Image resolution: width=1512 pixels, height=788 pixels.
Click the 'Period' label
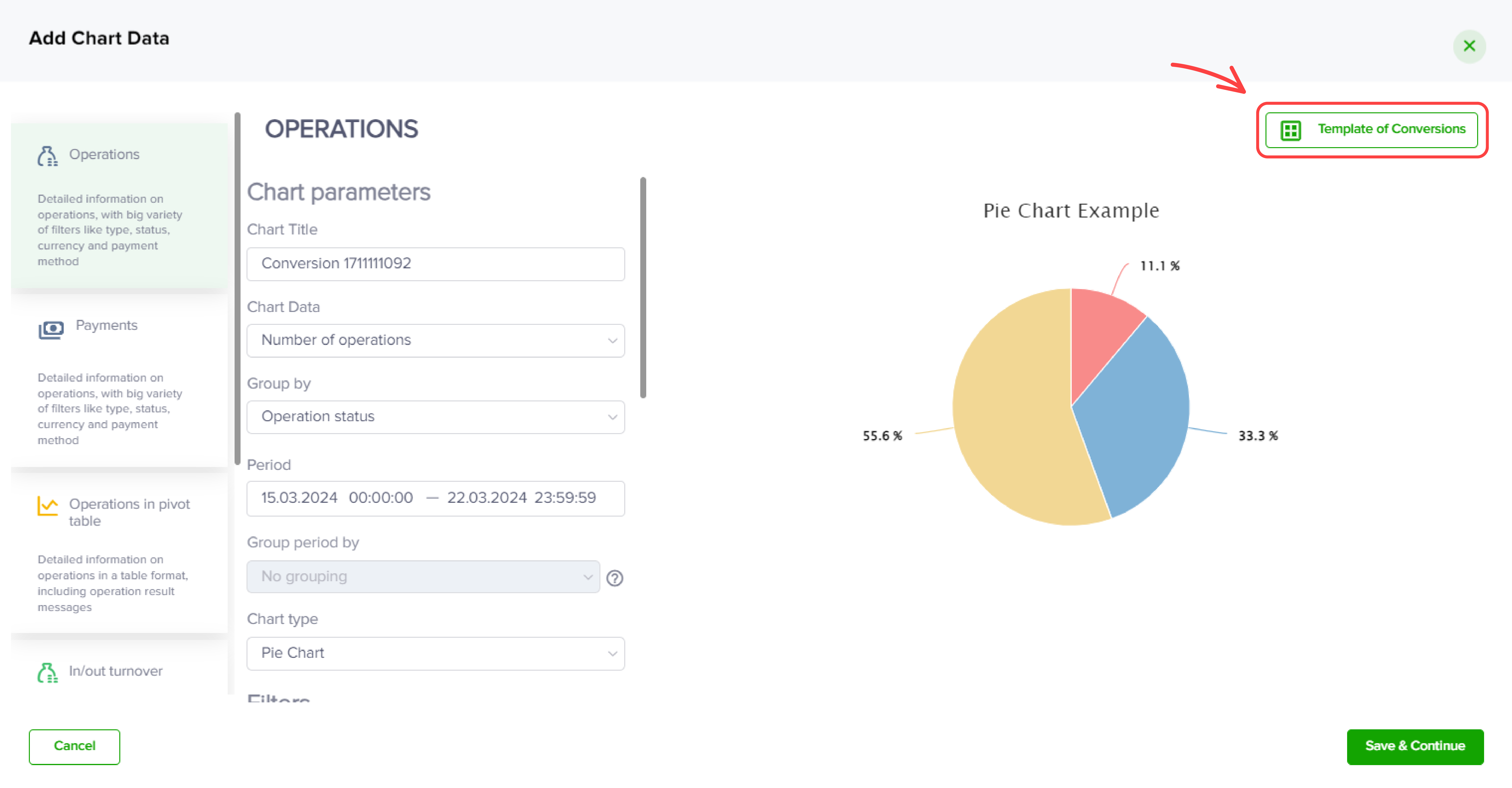click(x=269, y=465)
